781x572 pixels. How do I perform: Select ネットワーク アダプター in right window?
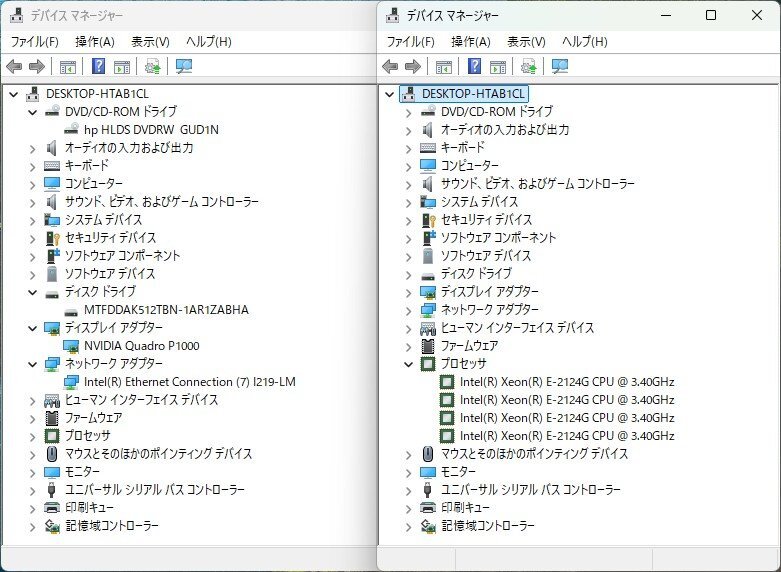pyautogui.click(x=490, y=310)
